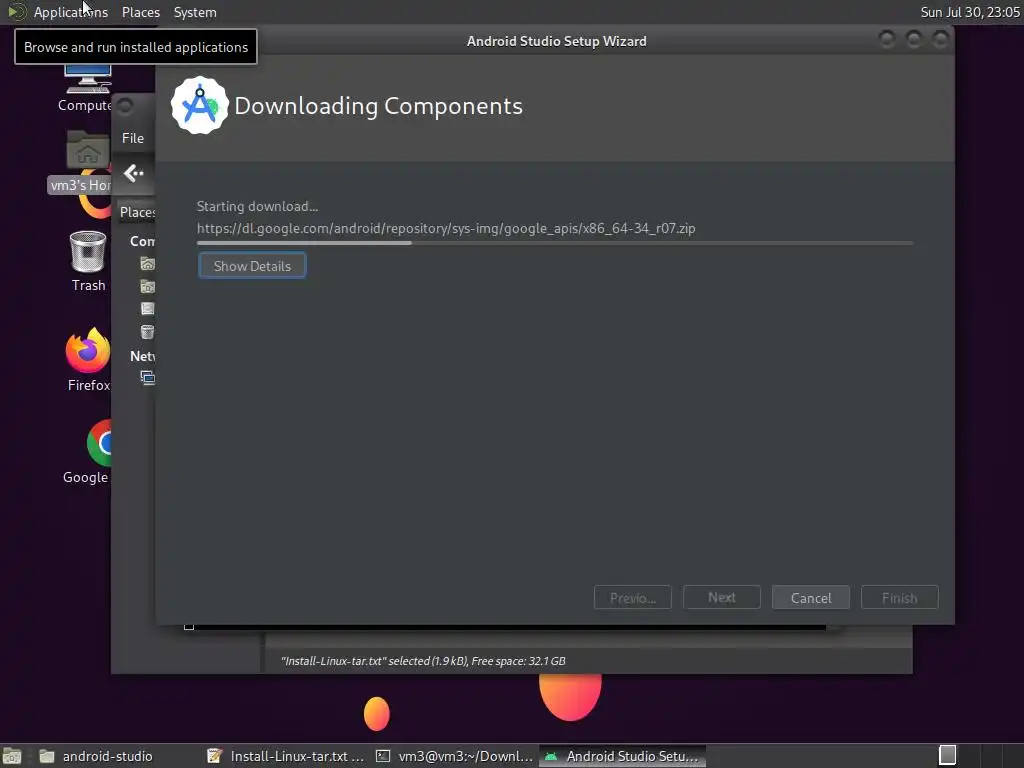Click the clock showing Sun Jul 30

pos(970,12)
